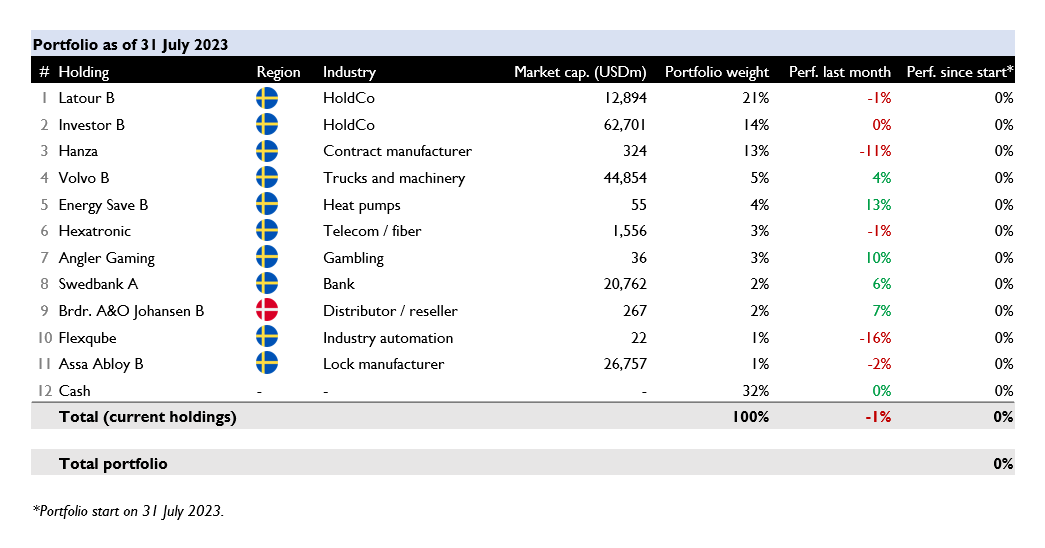
Task: Click the Contract manufacturer industry cell
Action: 397,151
